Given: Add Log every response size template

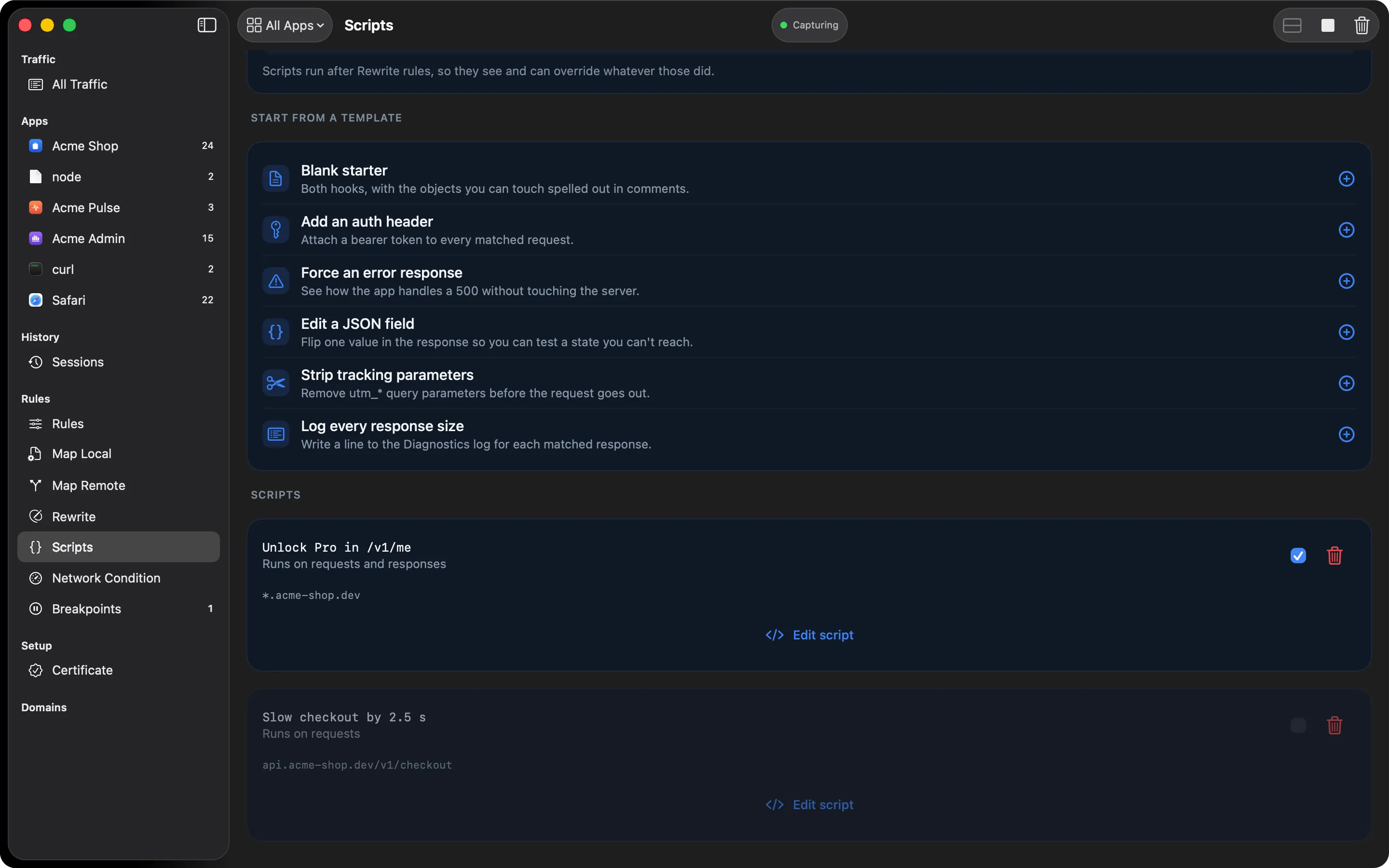Looking at the screenshot, I should click(x=1347, y=434).
